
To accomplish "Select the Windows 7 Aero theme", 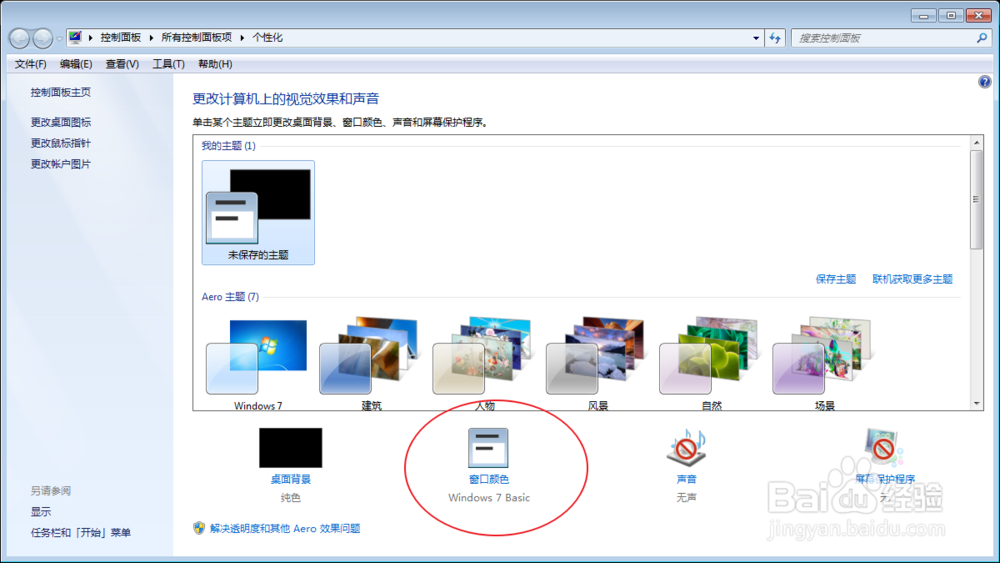I will (258, 363).
